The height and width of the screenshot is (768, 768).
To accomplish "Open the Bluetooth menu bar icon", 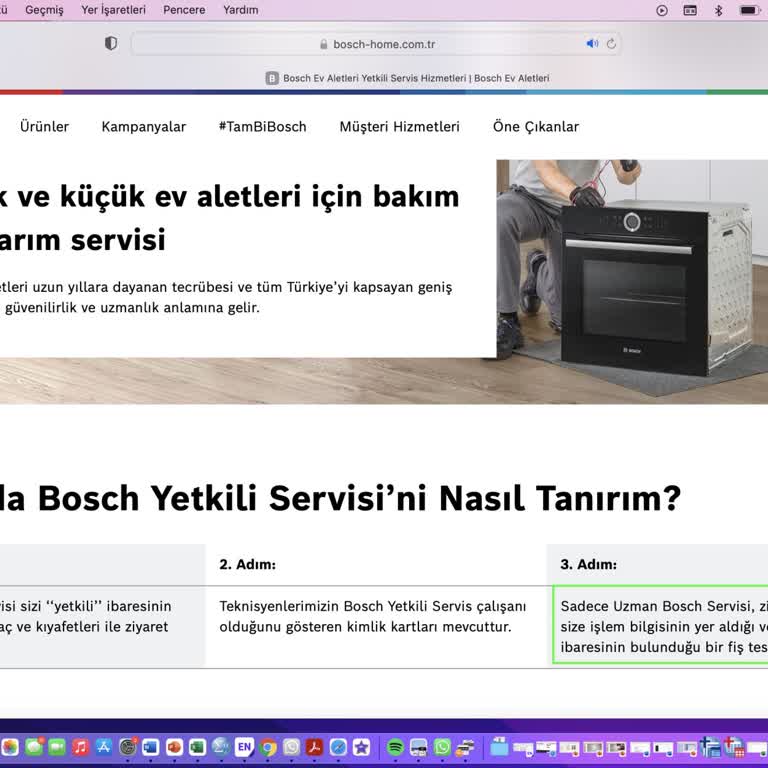I will [719, 10].
